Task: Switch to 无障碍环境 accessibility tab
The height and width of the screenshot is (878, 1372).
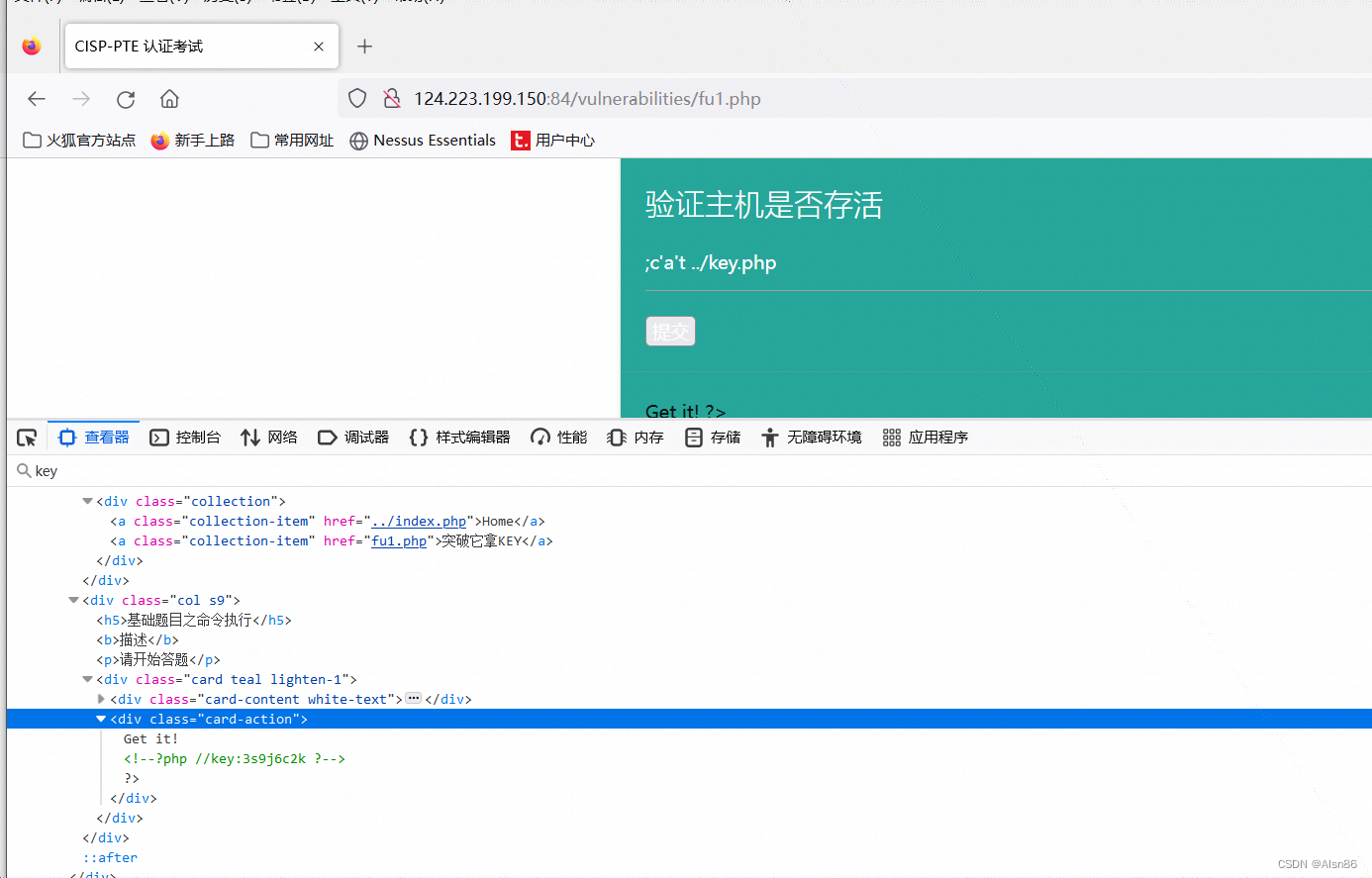Action: (812, 438)
